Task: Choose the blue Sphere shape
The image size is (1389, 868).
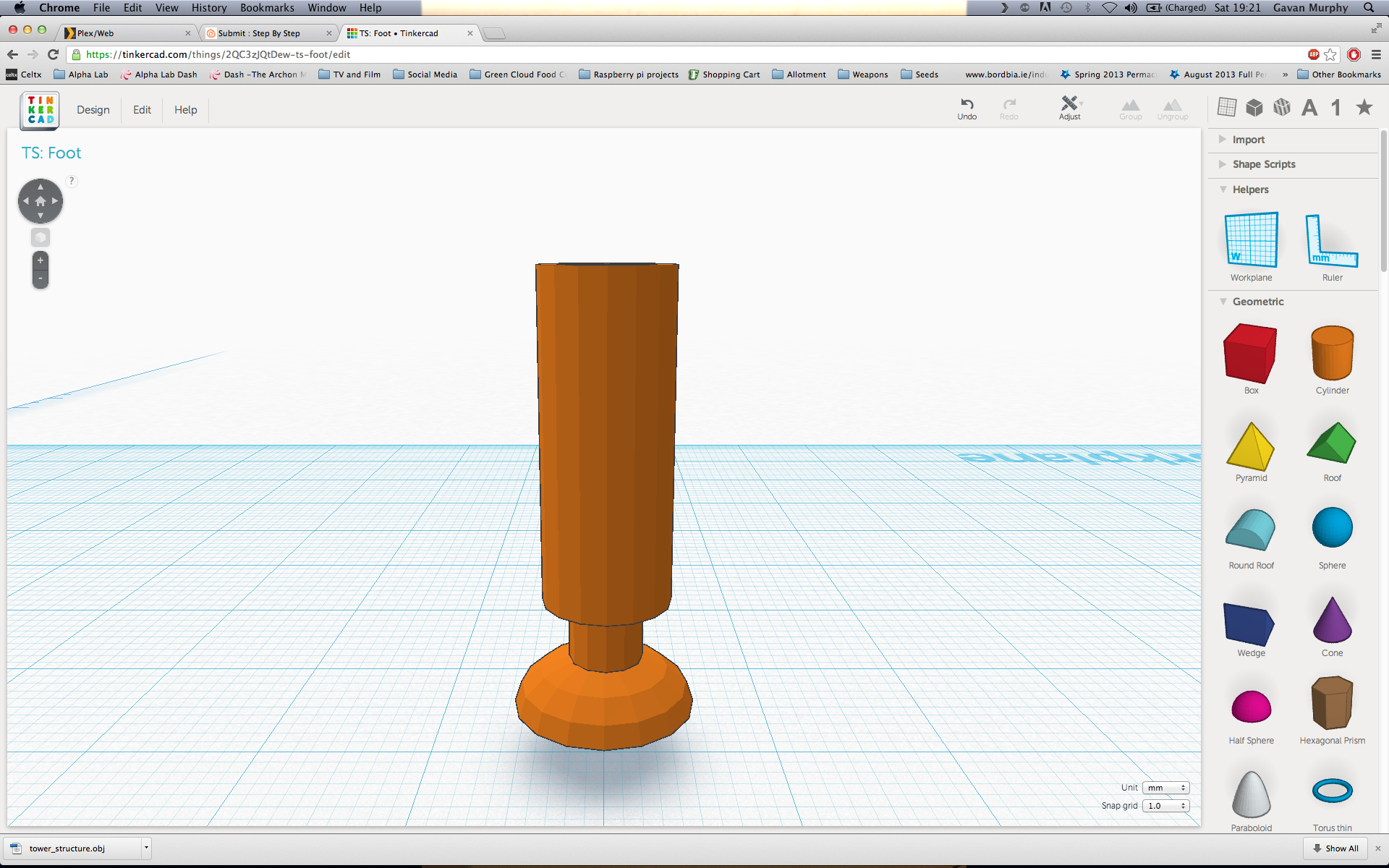Action: tap(1332, 527)
